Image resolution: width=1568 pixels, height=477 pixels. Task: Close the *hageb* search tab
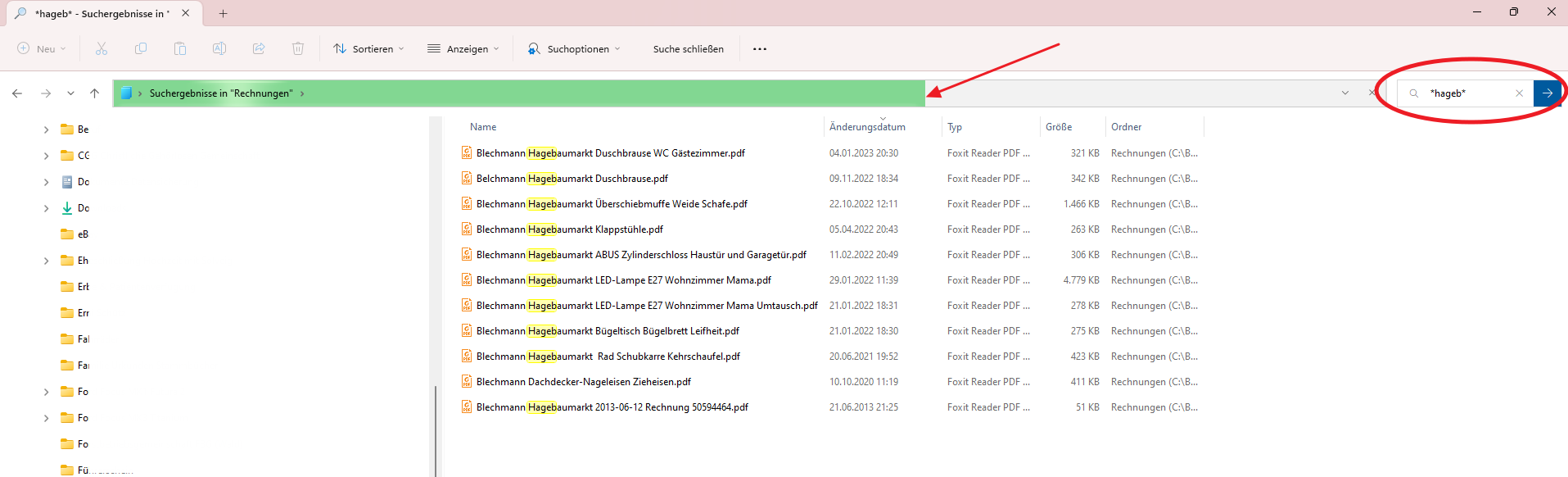point(186,13)
